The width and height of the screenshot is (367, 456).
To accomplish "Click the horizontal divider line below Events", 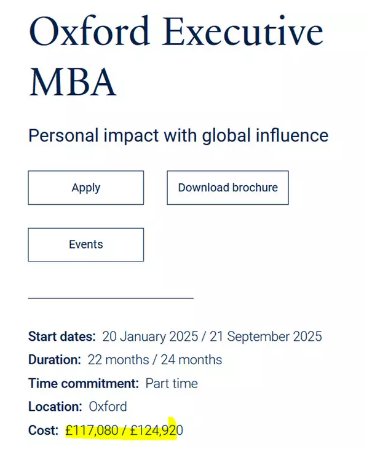I will pos(111,298).
